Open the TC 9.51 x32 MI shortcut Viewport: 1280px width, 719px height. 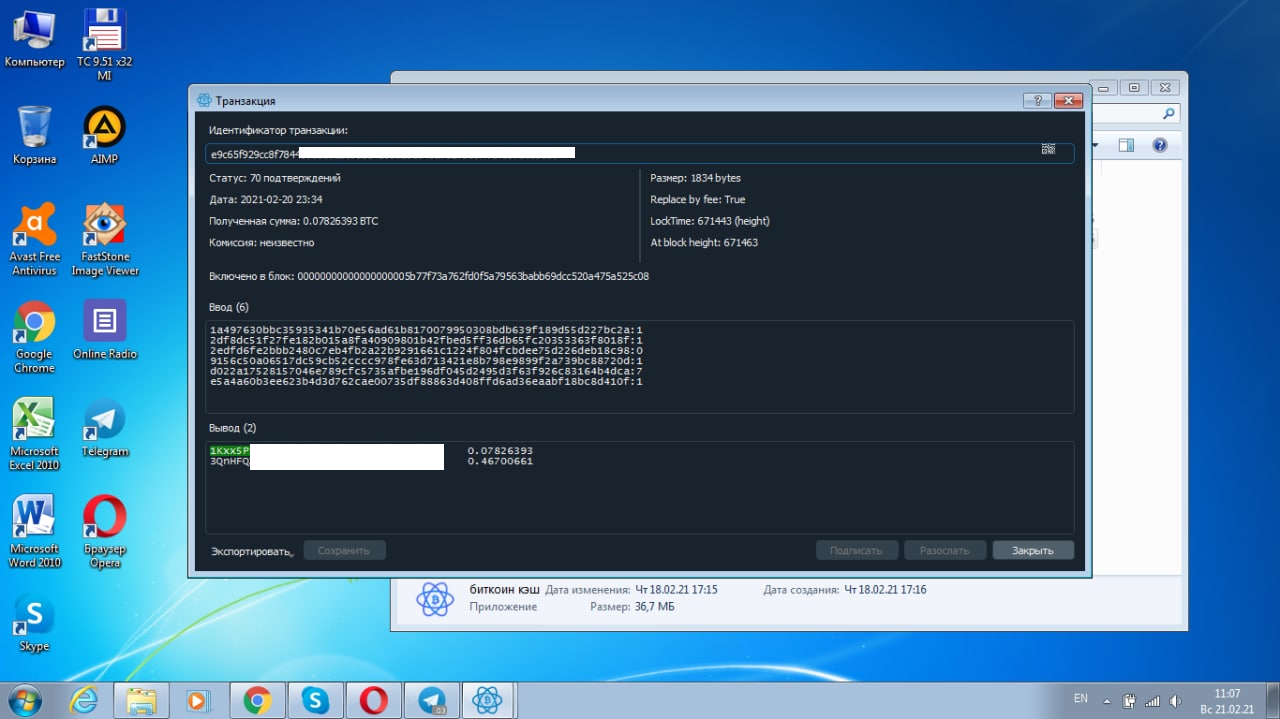(x=104, y=45)
